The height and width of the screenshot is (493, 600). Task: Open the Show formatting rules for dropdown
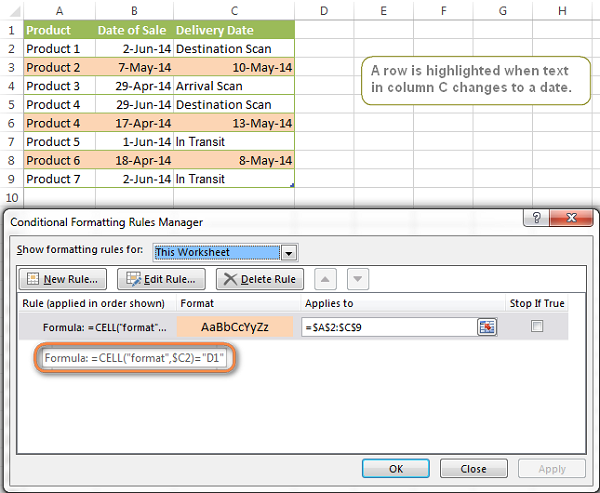pos(289,253)
